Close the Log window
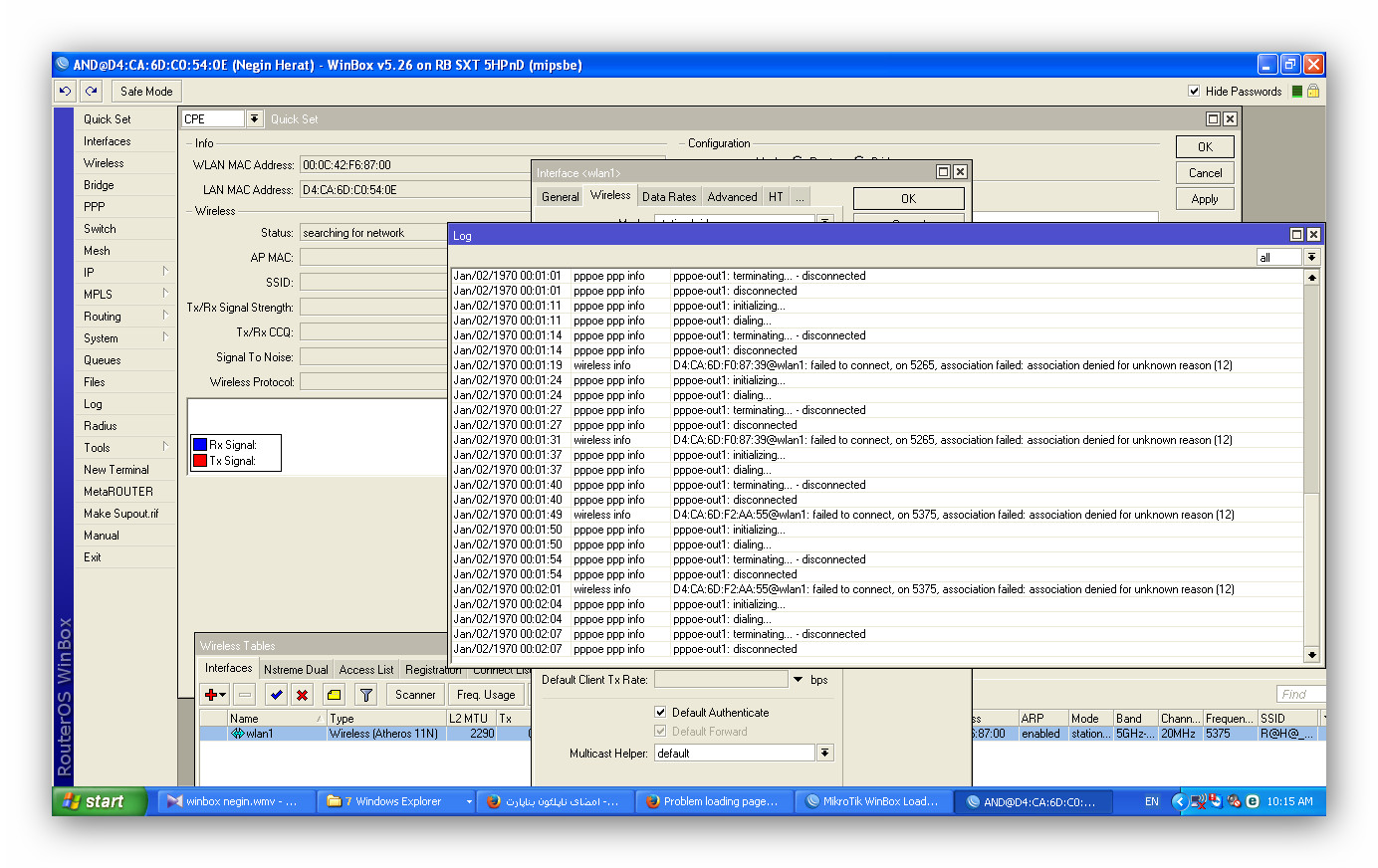Screen dimensions: 1378x868 pos(1313,235)
